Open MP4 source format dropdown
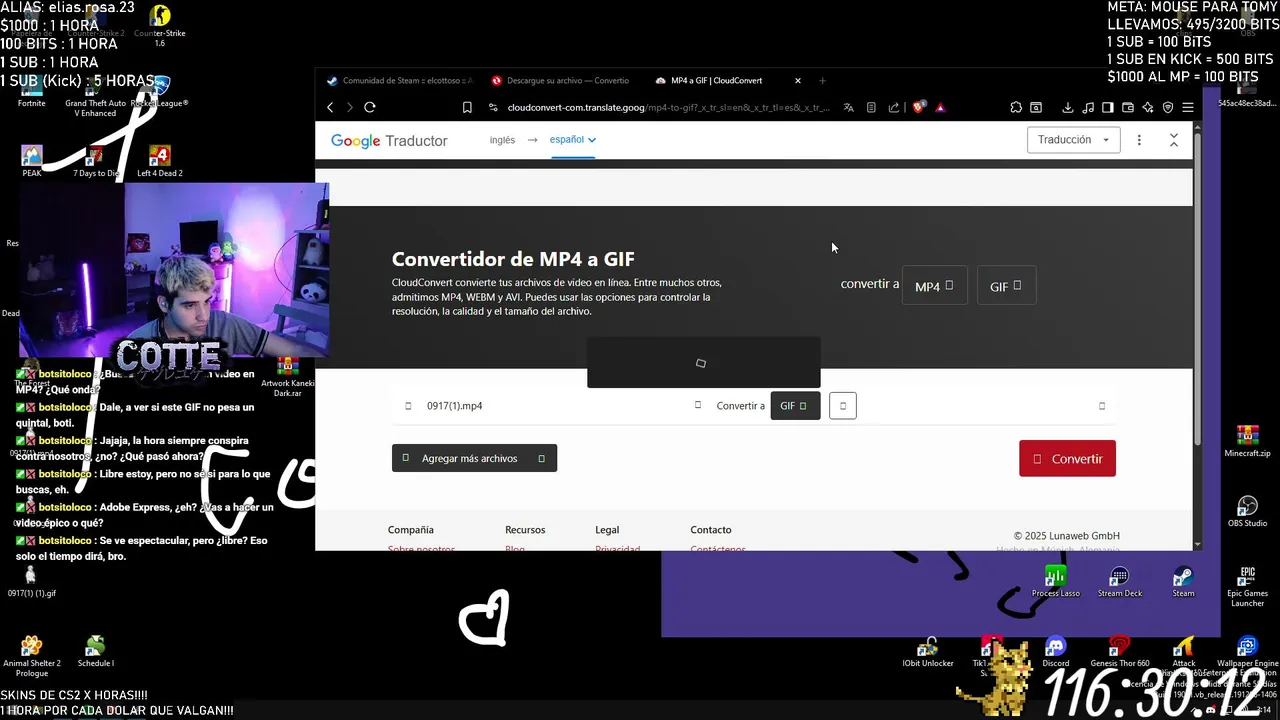 [x=934, y=286]
